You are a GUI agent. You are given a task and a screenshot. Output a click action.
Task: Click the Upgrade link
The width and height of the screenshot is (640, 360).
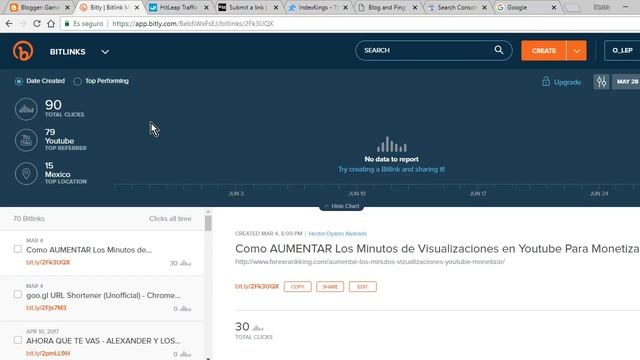(x=567, y=82)
